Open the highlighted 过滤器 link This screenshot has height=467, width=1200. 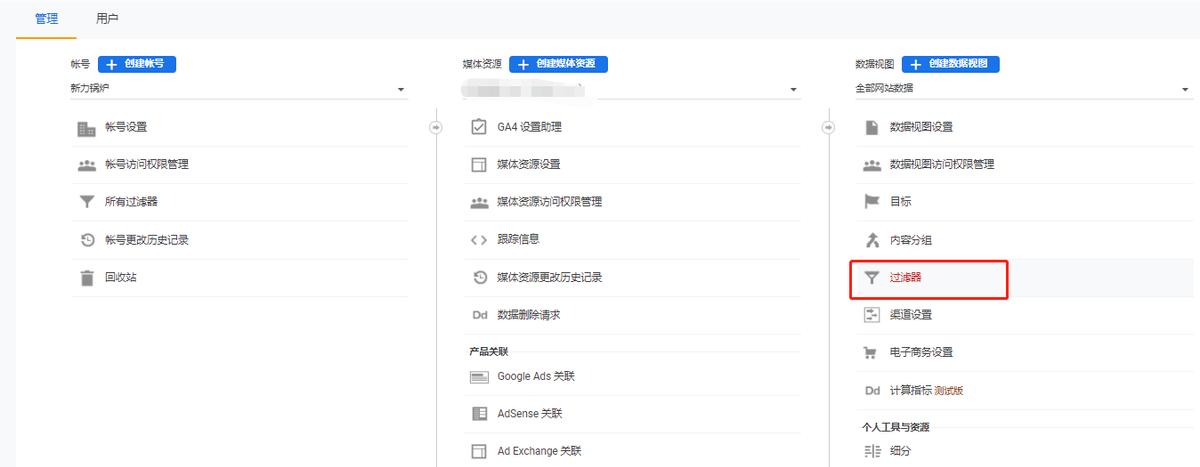[x=905, y=277]
